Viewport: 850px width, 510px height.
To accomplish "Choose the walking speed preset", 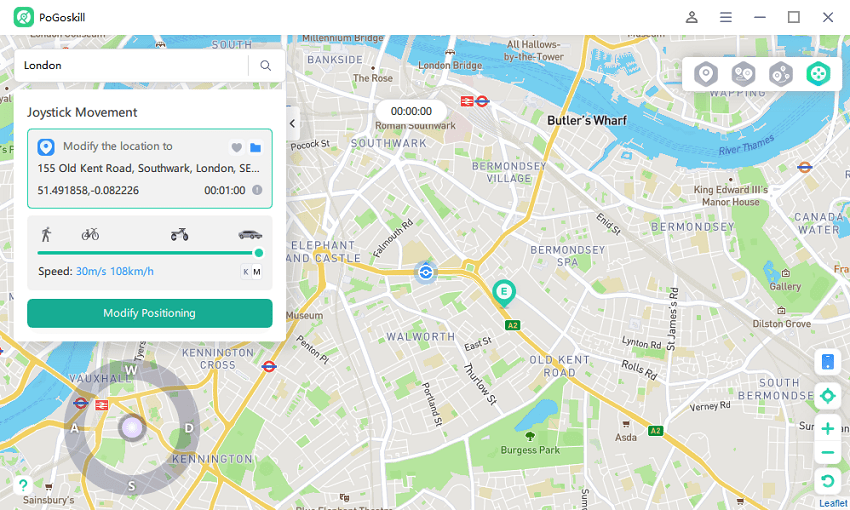I will [47, 235].
